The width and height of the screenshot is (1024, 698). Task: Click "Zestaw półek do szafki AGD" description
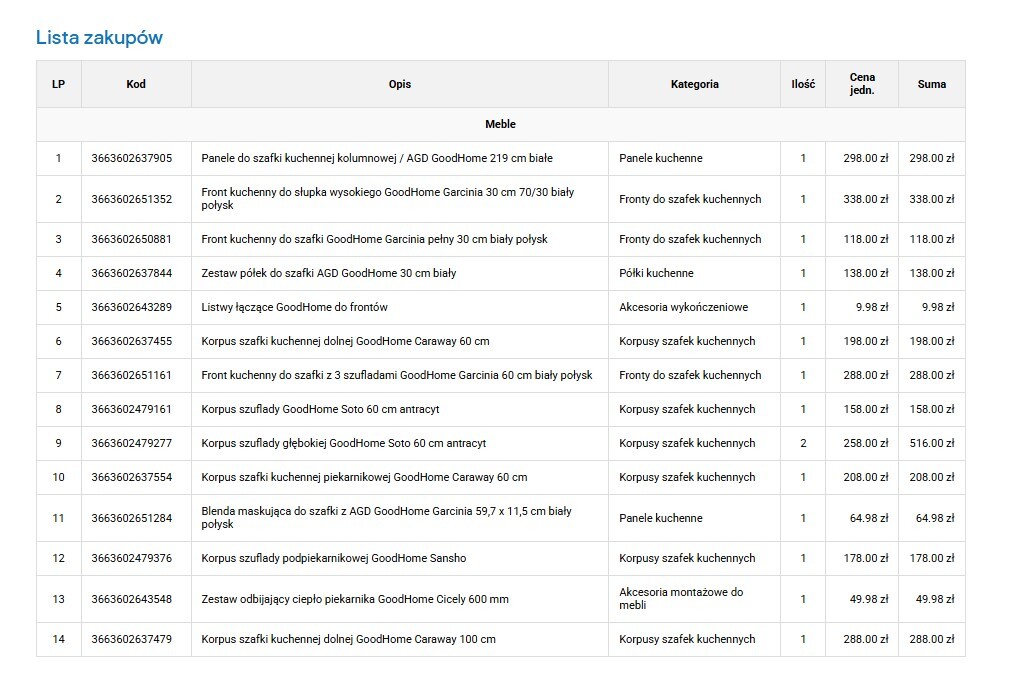tap(328, 273)
